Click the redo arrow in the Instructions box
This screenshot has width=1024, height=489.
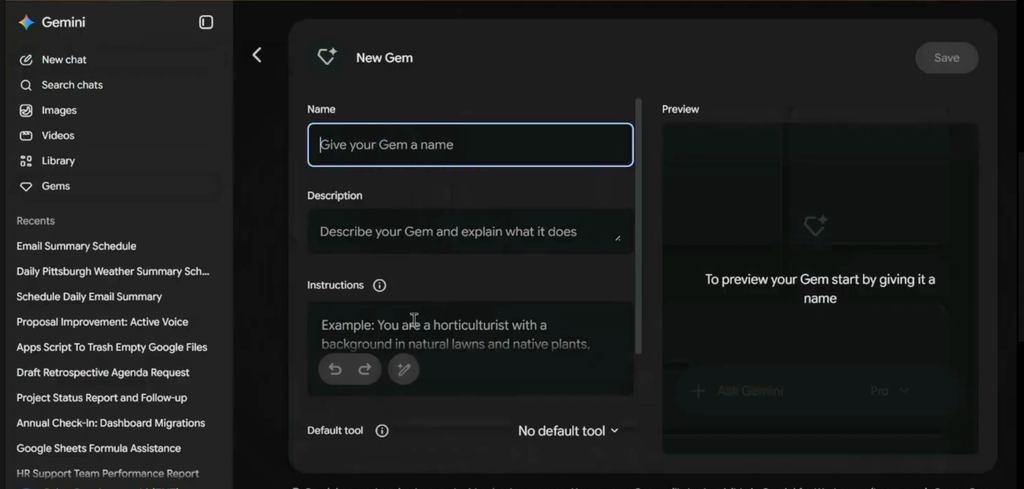point(364,370)
